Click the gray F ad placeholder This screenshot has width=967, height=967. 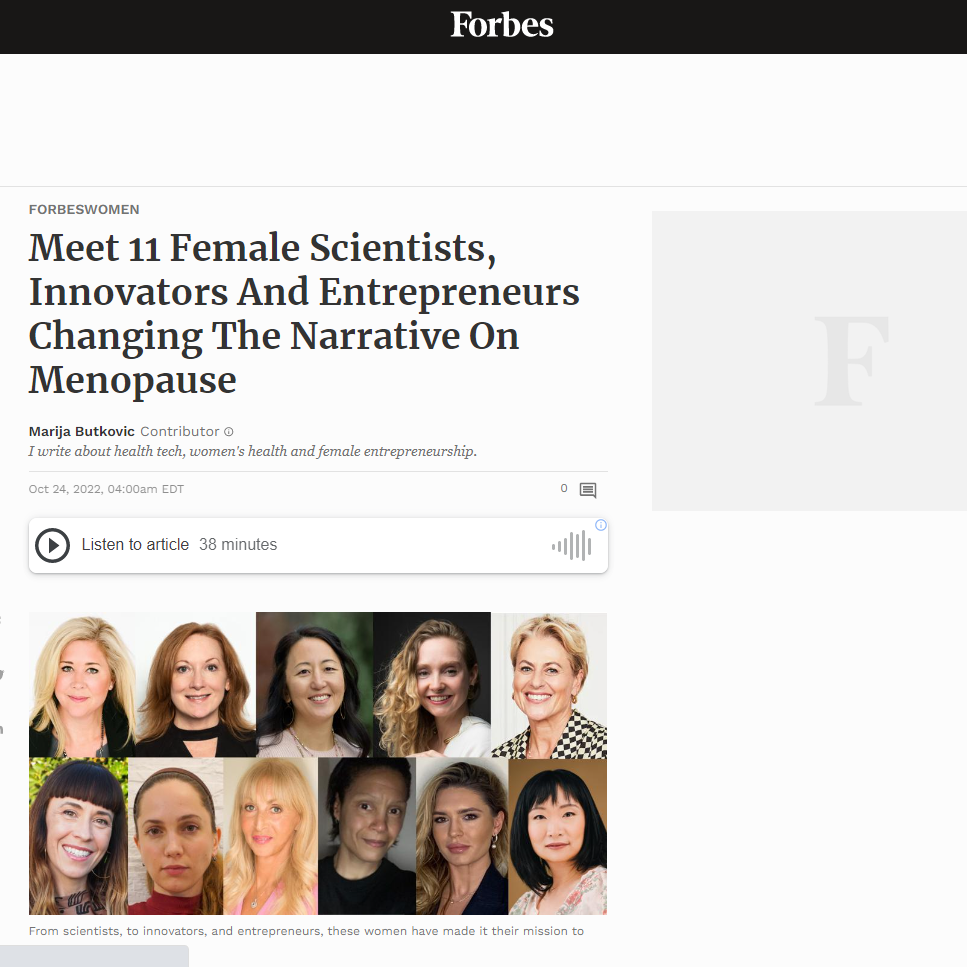pyautogui.click(x=809, y=360)
